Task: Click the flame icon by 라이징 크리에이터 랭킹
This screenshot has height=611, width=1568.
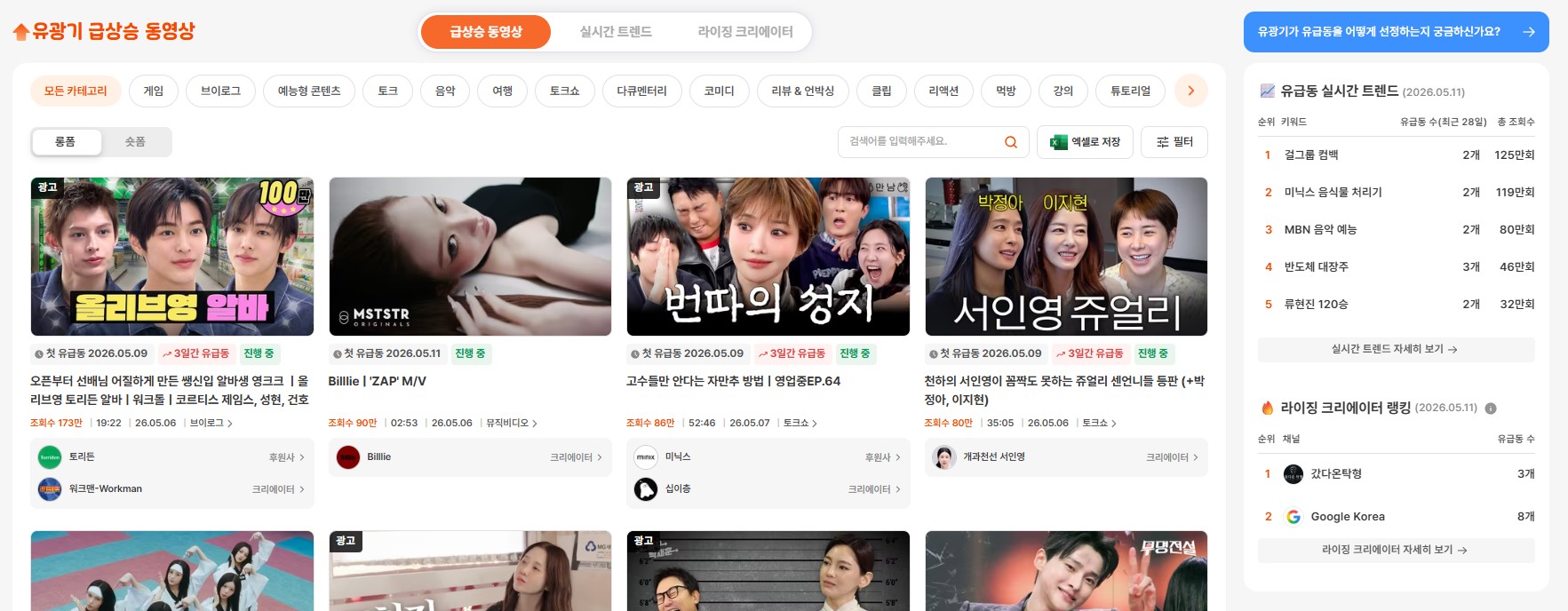Action: (x=1268, y=408)
